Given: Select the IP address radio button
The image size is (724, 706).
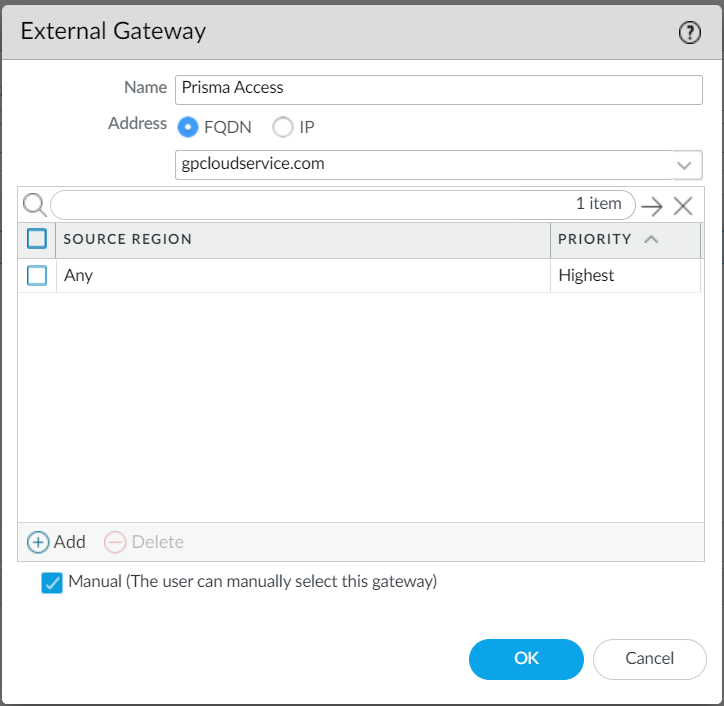Looking at the screenshot, I should (283, 127).
